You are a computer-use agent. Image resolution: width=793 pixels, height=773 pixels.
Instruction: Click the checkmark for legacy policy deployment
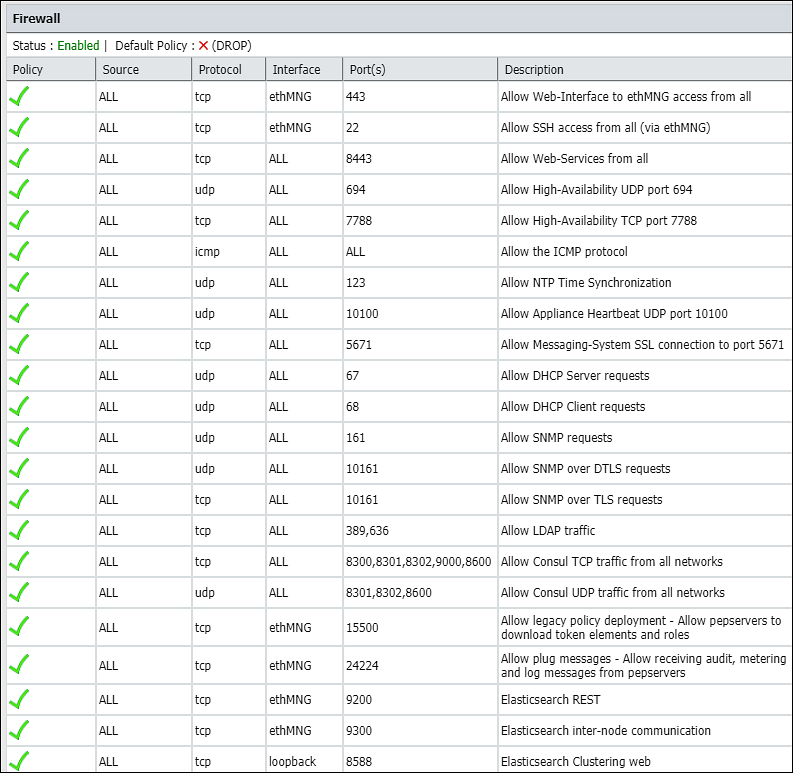19,626
